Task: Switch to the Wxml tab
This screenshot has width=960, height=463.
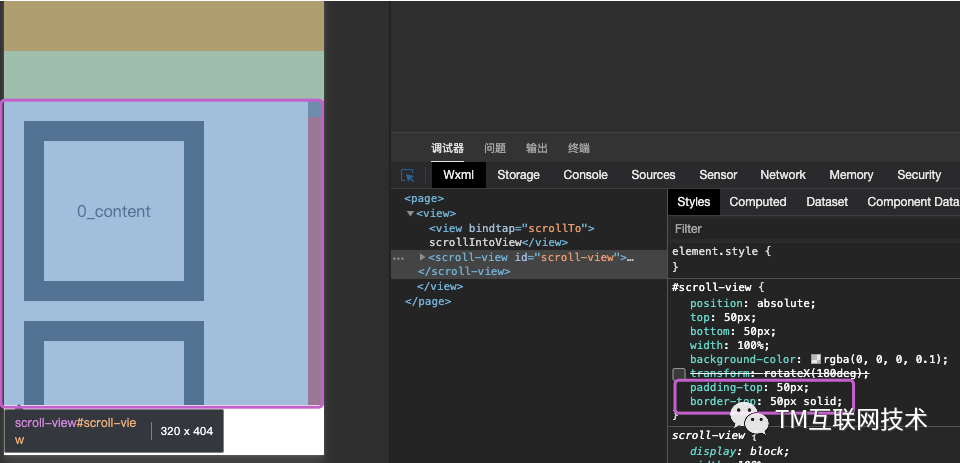Action: (459, 175)
